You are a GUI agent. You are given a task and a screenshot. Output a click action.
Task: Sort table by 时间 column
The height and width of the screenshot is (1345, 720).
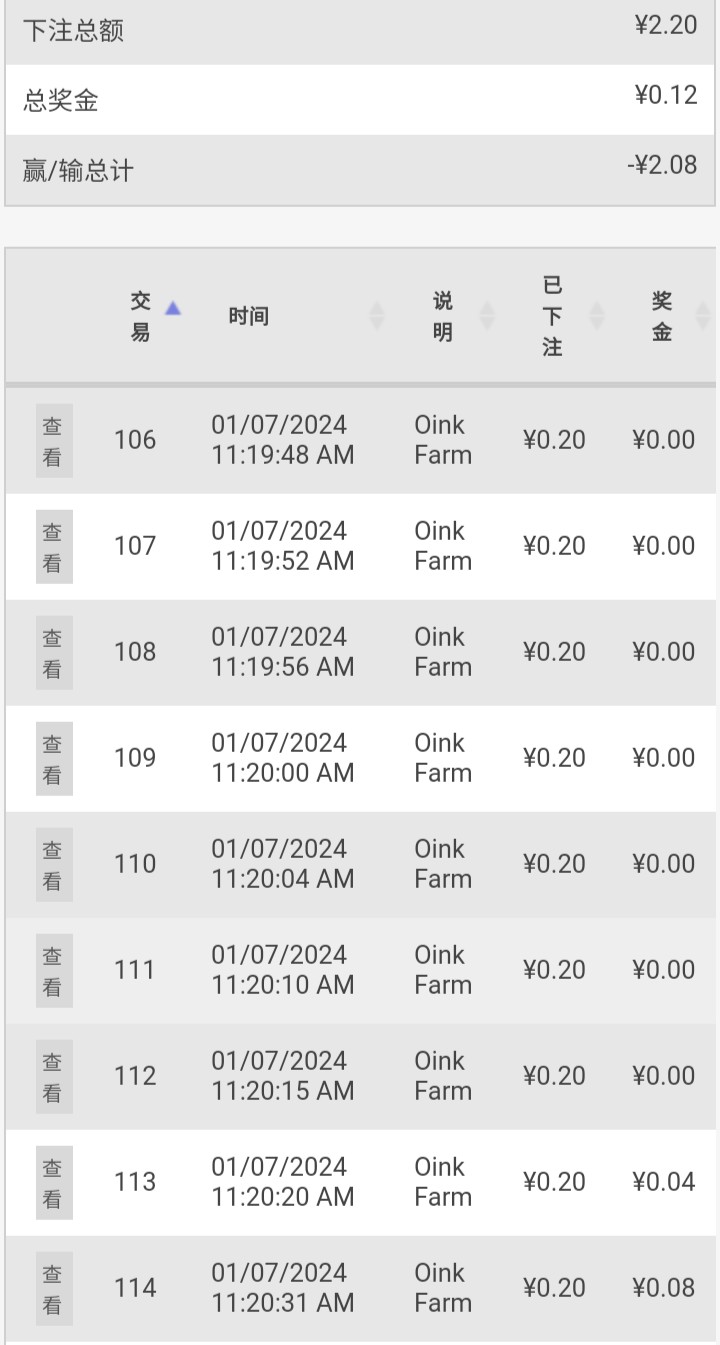377,316
